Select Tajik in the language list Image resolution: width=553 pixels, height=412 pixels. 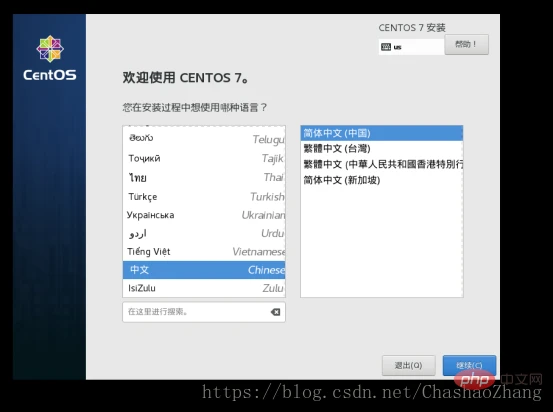tap(204, 158)
